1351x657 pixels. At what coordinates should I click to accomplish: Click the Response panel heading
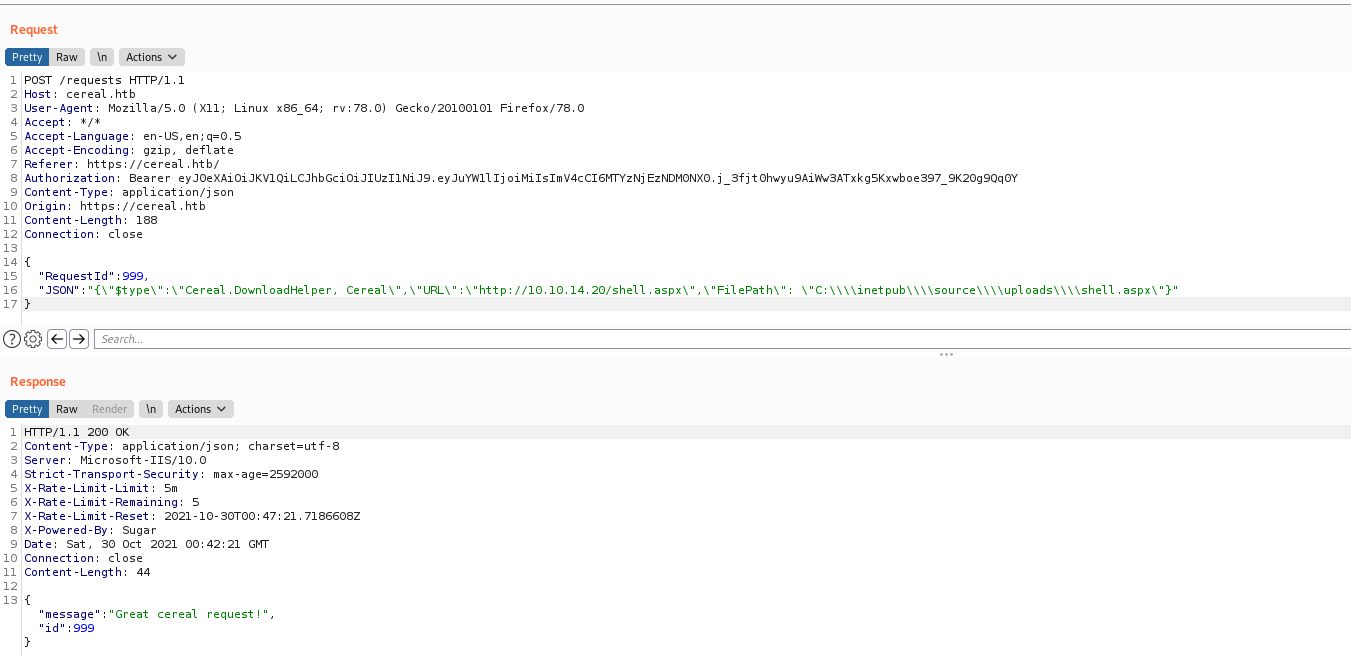coord(38,382)
